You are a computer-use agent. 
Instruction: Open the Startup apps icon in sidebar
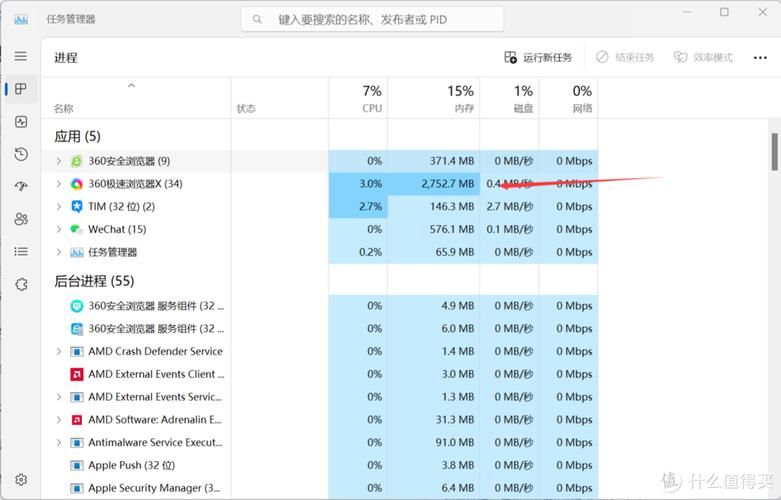coord(21,186)
